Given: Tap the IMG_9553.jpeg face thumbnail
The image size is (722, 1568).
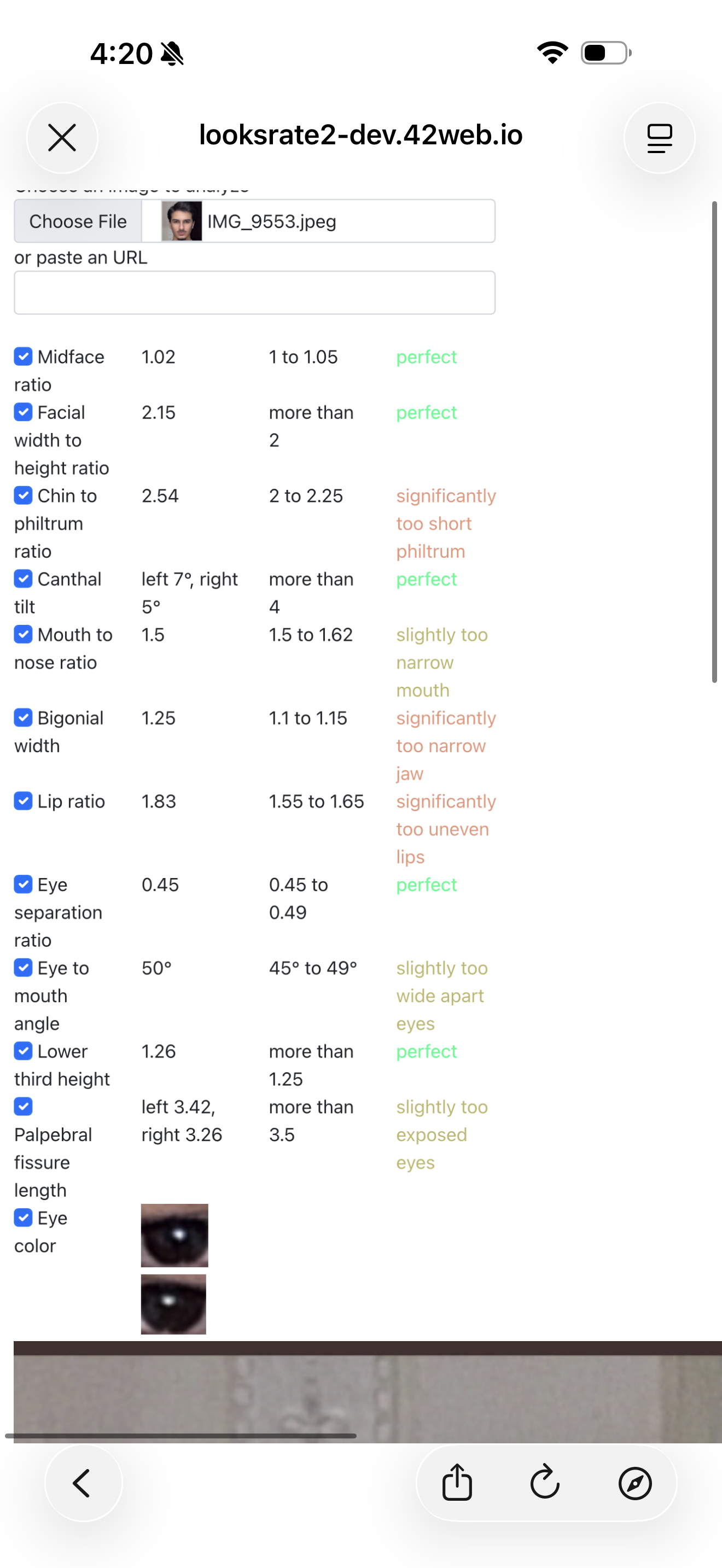Looking at the screenshot, I should (x=182, y=221).
